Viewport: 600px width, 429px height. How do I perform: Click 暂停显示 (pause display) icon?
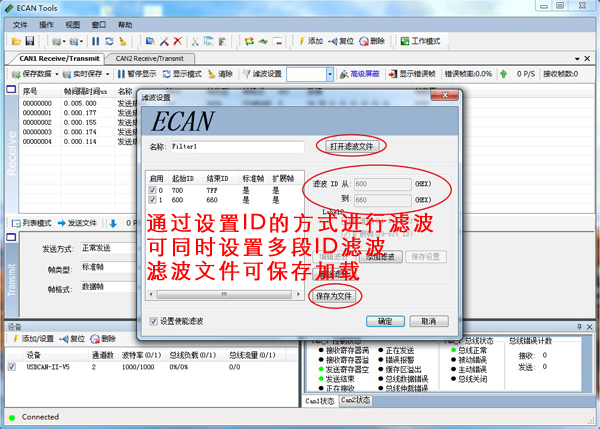pyautogui.click(x=122, y=74)
